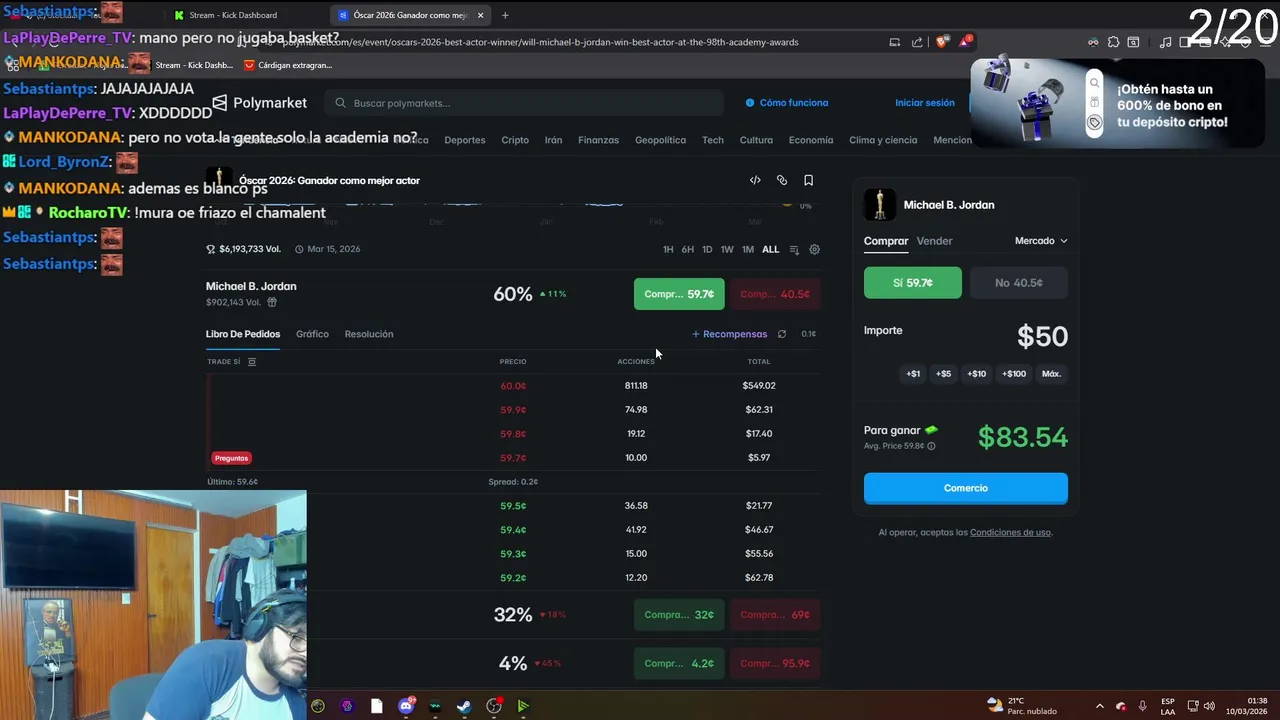
Task: Click the music note icon in browser toolbar
Action: [x=1165, y=42]
